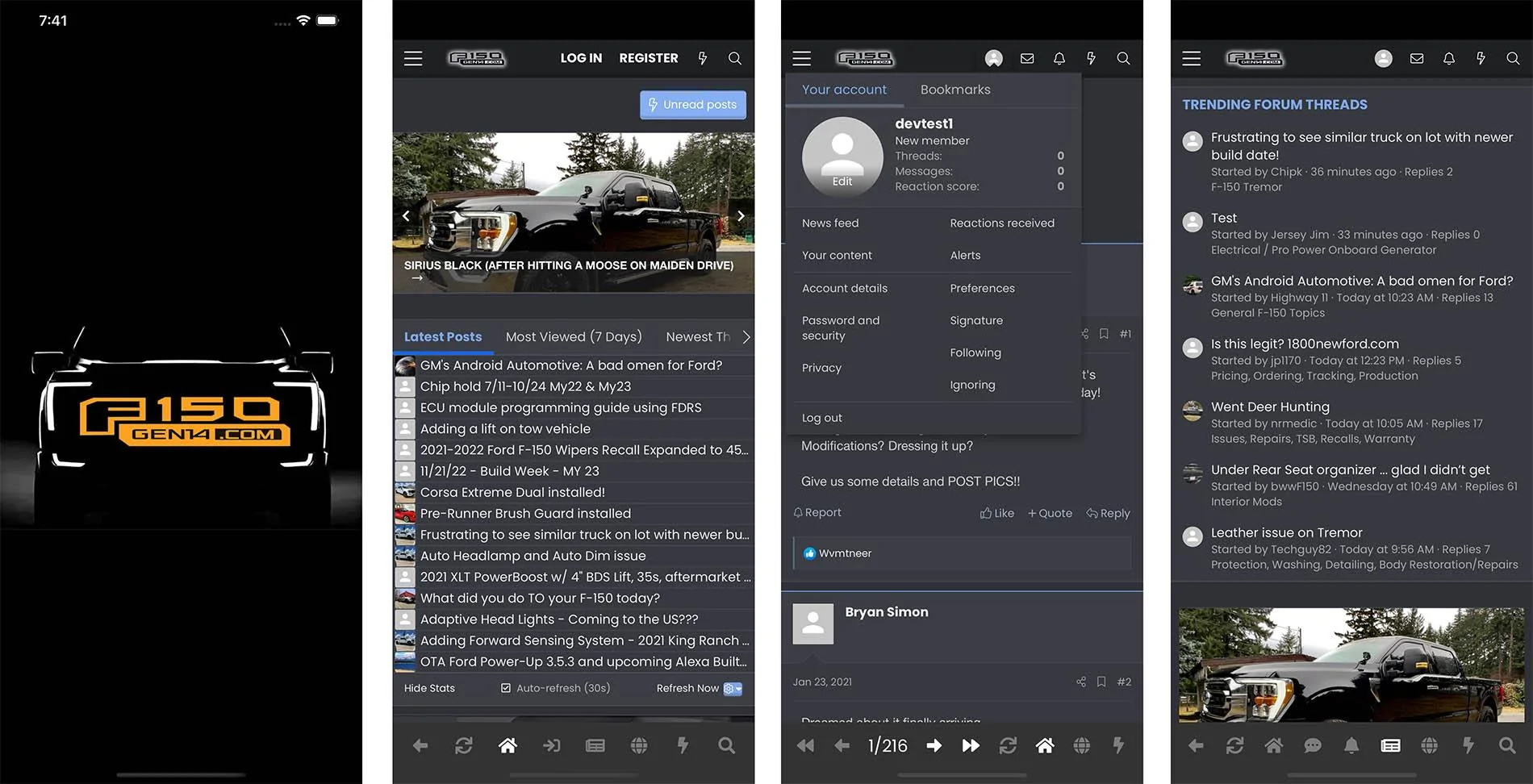Tap the sign-in arrow icon in the bottom bar

click(x=551, y=746)
